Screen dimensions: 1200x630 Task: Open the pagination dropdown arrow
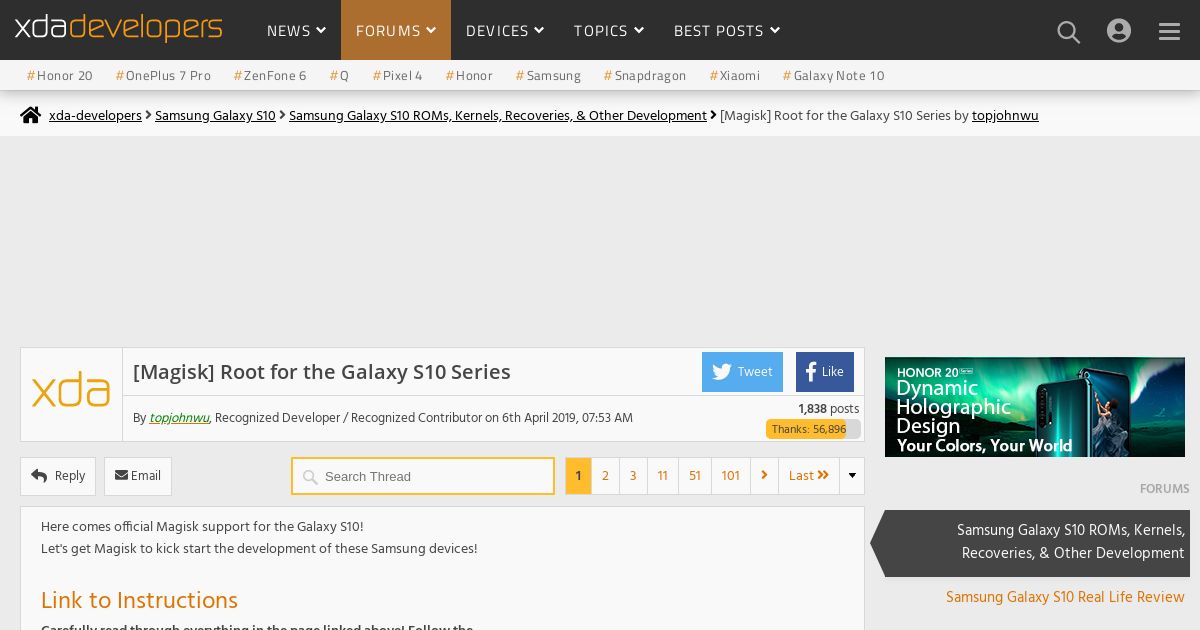tap(852, 476)
